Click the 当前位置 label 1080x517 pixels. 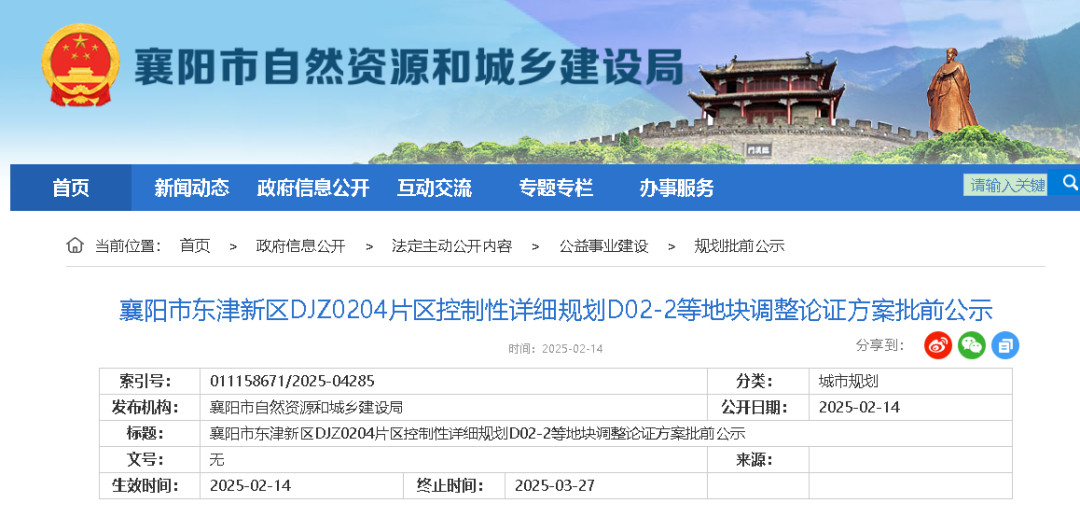[x=127, y=246]
